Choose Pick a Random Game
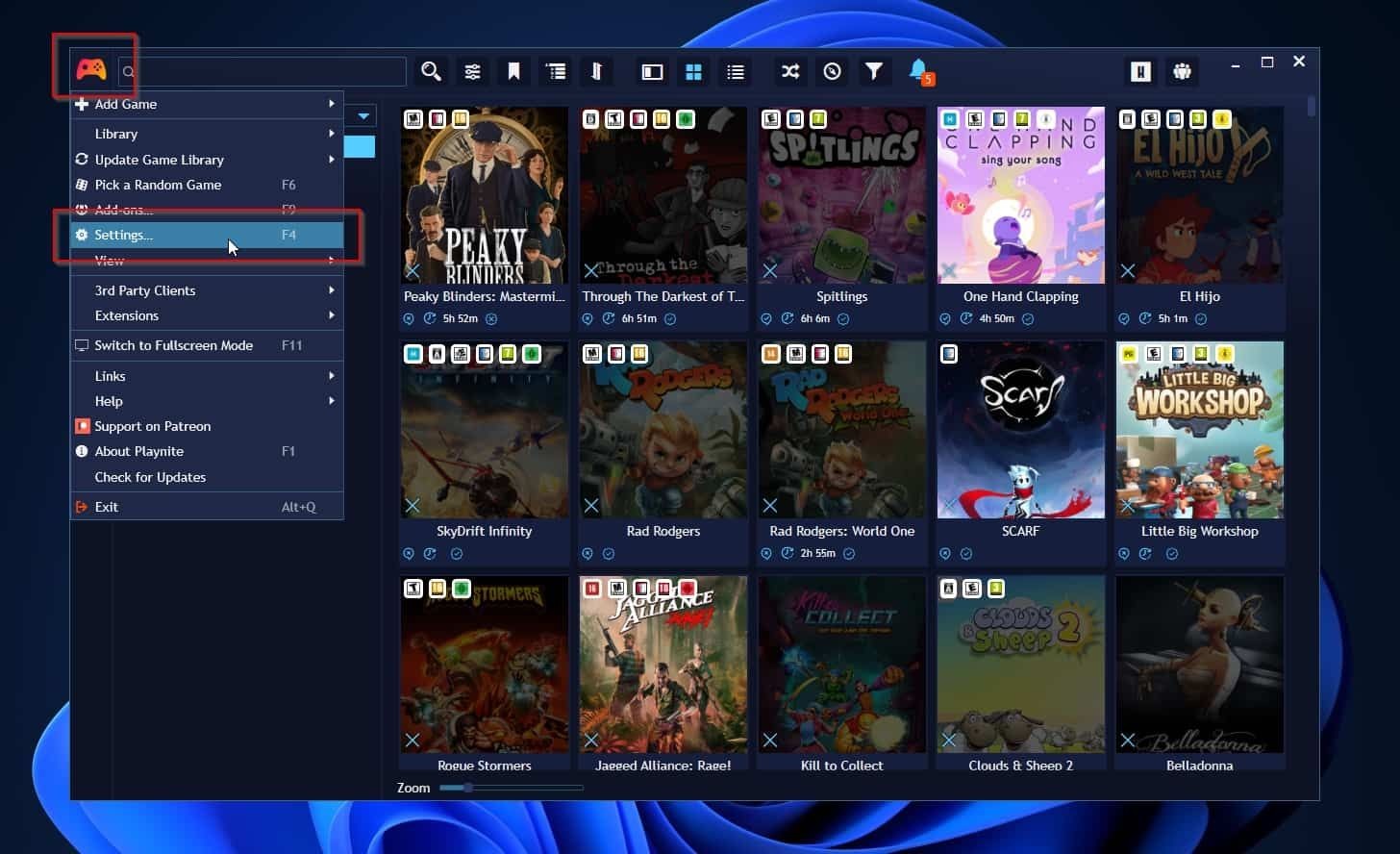This screenshot has width=1400, height=854. coord(207,185)
